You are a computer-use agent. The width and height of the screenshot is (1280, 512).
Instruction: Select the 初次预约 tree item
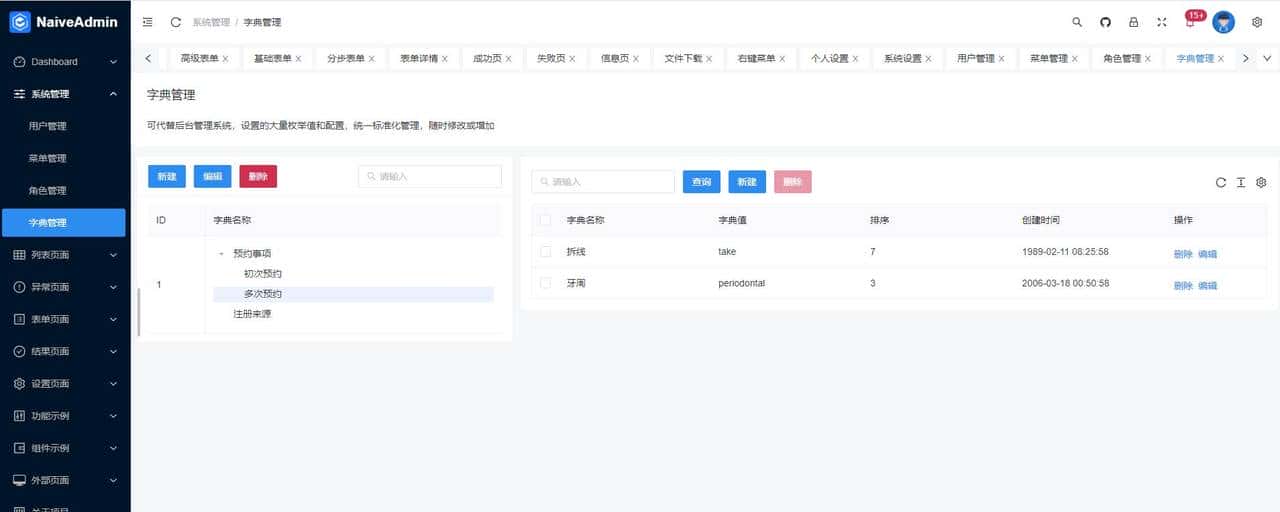(263, 274)
